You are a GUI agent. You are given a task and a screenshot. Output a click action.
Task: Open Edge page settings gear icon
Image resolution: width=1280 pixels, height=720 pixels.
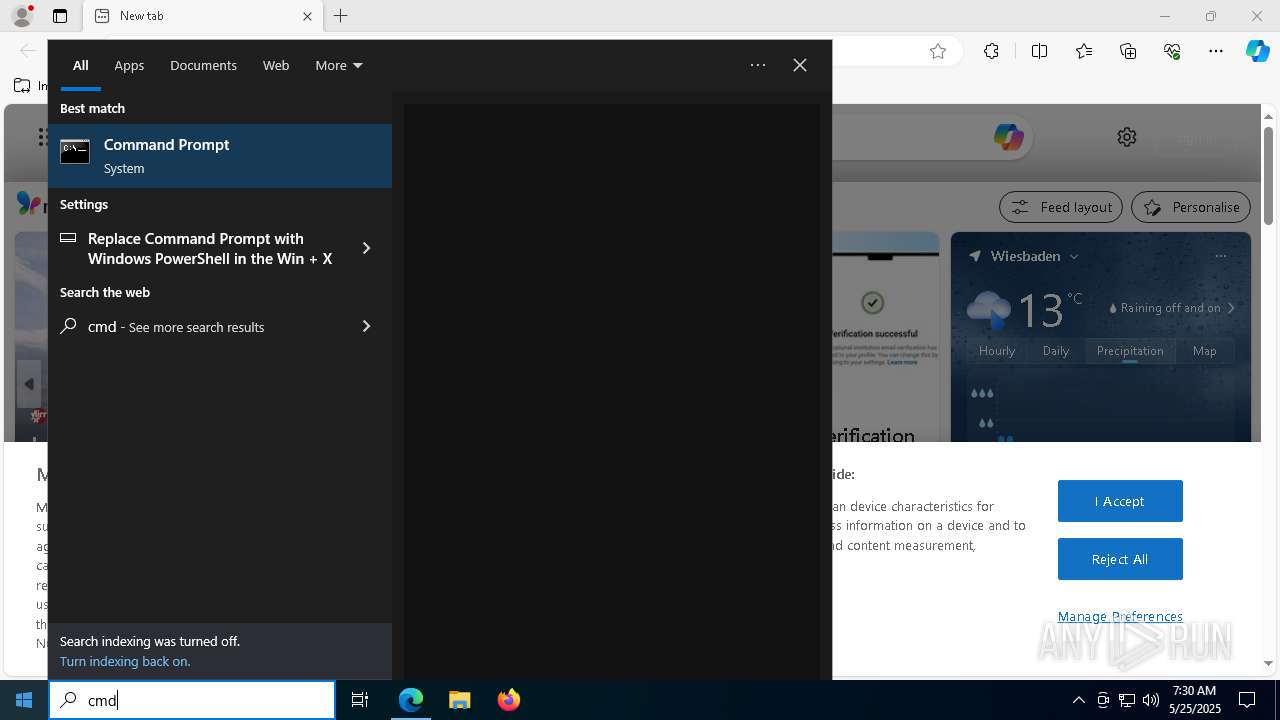coord(1127,137)
